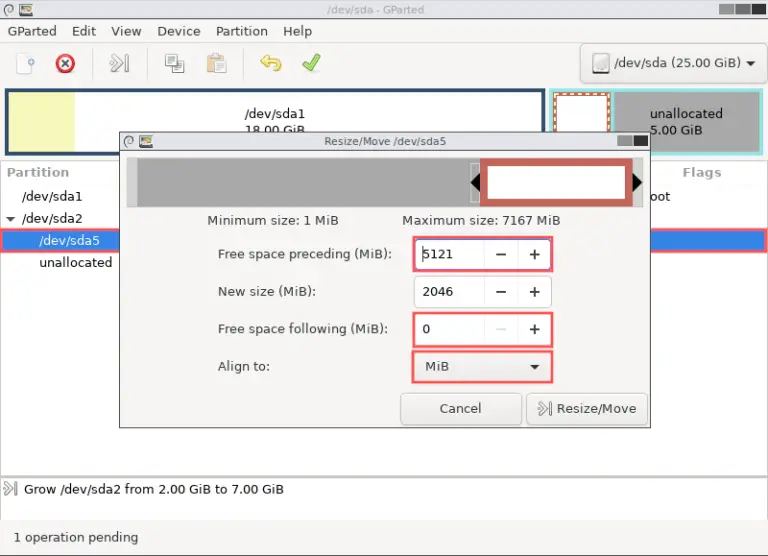
Task: Open the Help menu
Action: 297,31
